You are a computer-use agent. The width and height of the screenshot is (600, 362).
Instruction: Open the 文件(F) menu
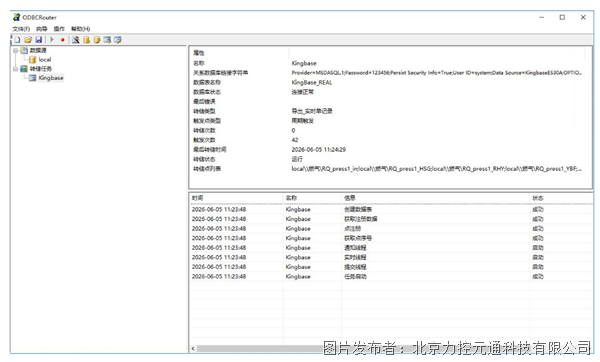point(21,29)
